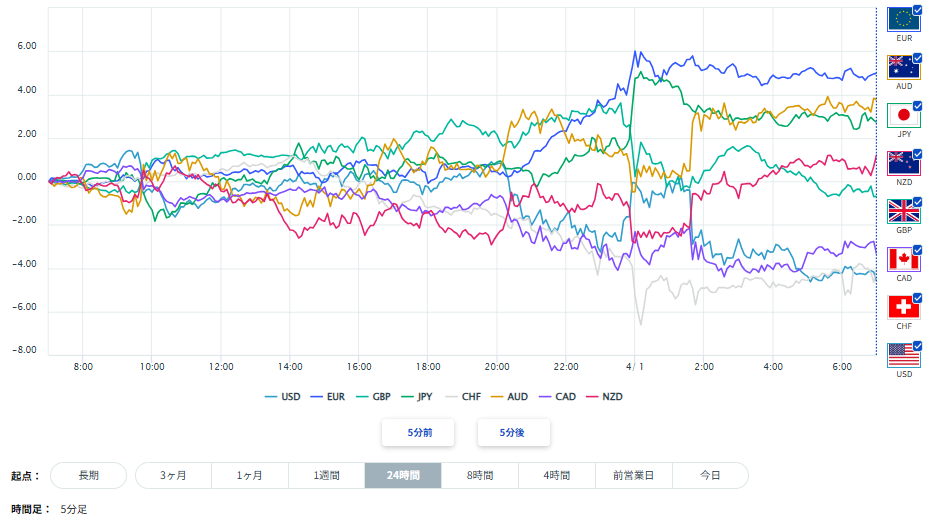The image size is (932, 527).
Task: Click the NZD New Zealand flag icon
Action: 903,163
